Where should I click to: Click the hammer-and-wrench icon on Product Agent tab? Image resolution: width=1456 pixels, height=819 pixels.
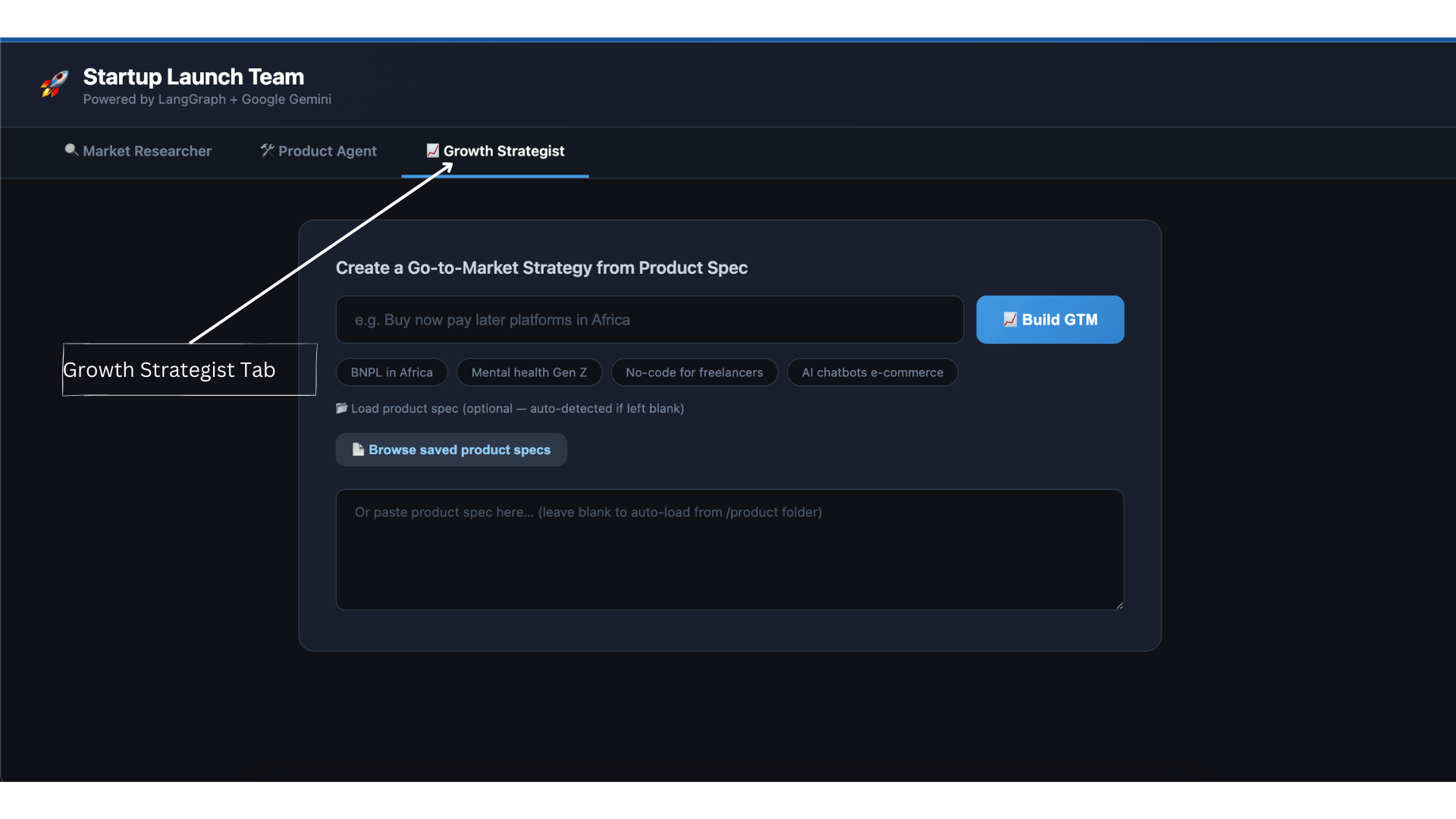pyautogui.click(x=266, y=150)
